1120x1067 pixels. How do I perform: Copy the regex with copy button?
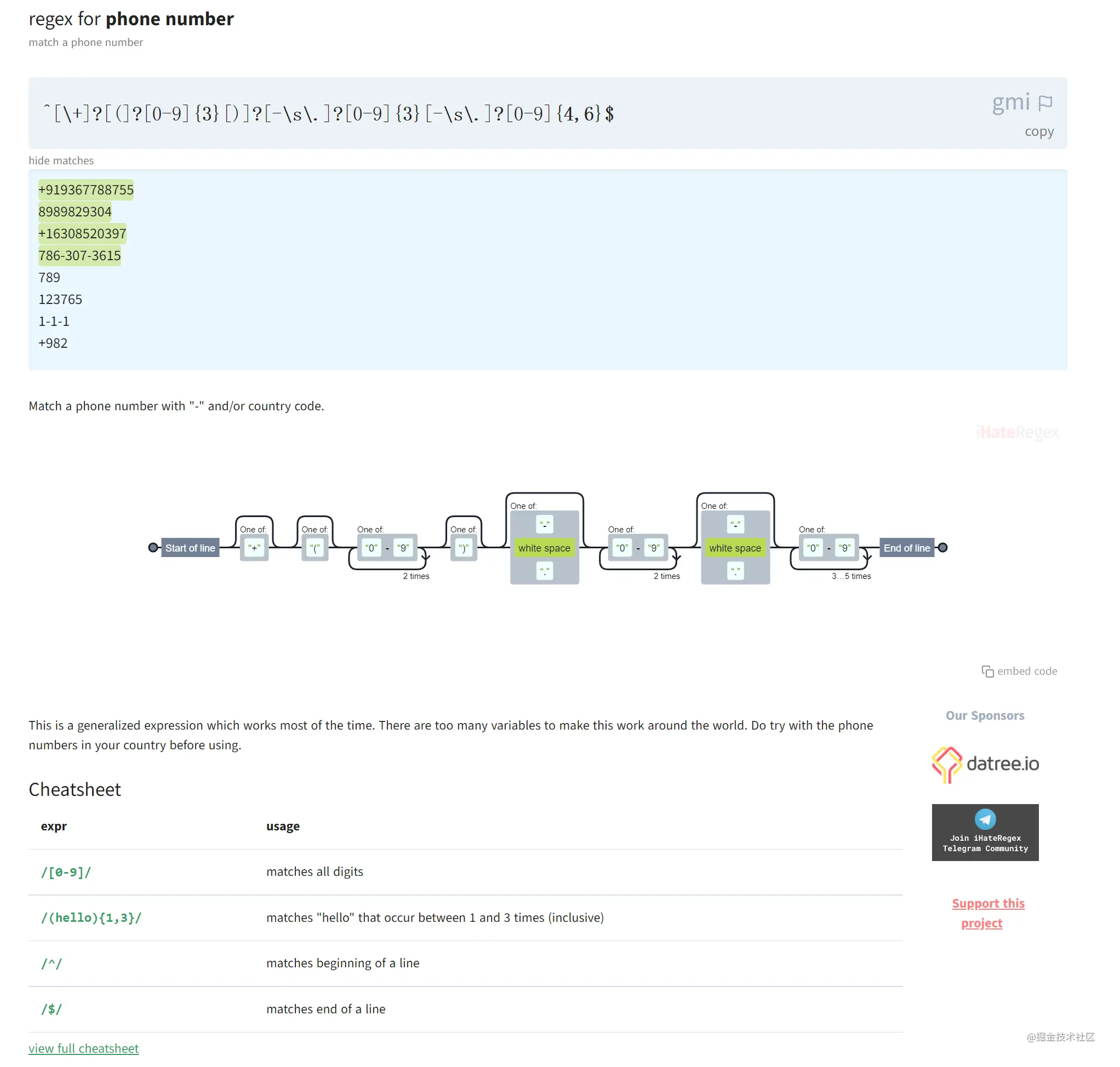[1038, 131]
